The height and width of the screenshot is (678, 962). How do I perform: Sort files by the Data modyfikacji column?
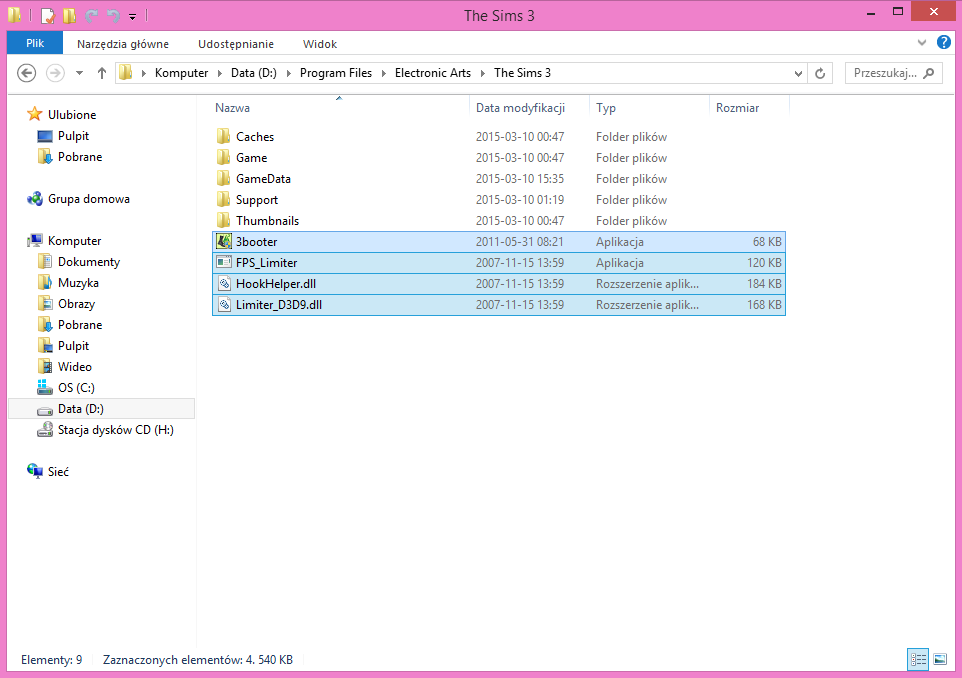(520, 108)
